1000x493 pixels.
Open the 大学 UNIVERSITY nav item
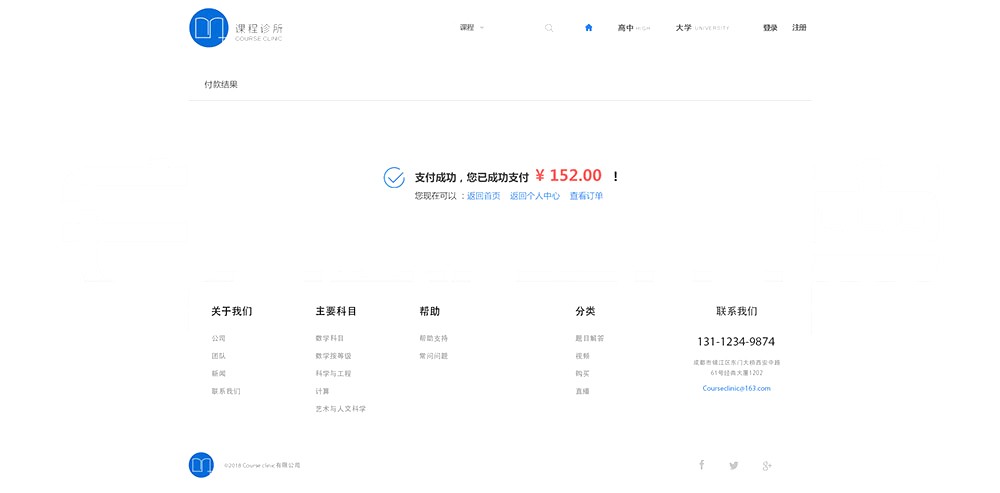[x=701, y=28]
